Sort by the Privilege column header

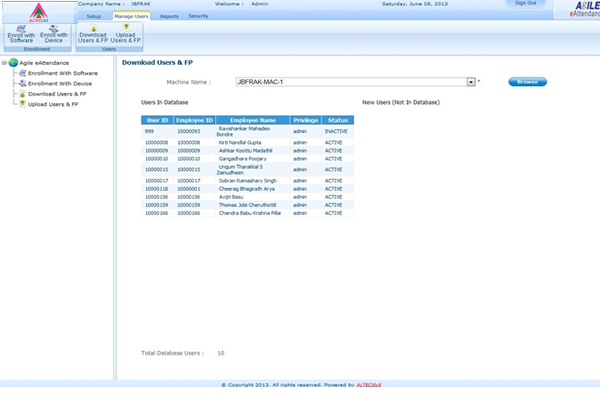306,120
